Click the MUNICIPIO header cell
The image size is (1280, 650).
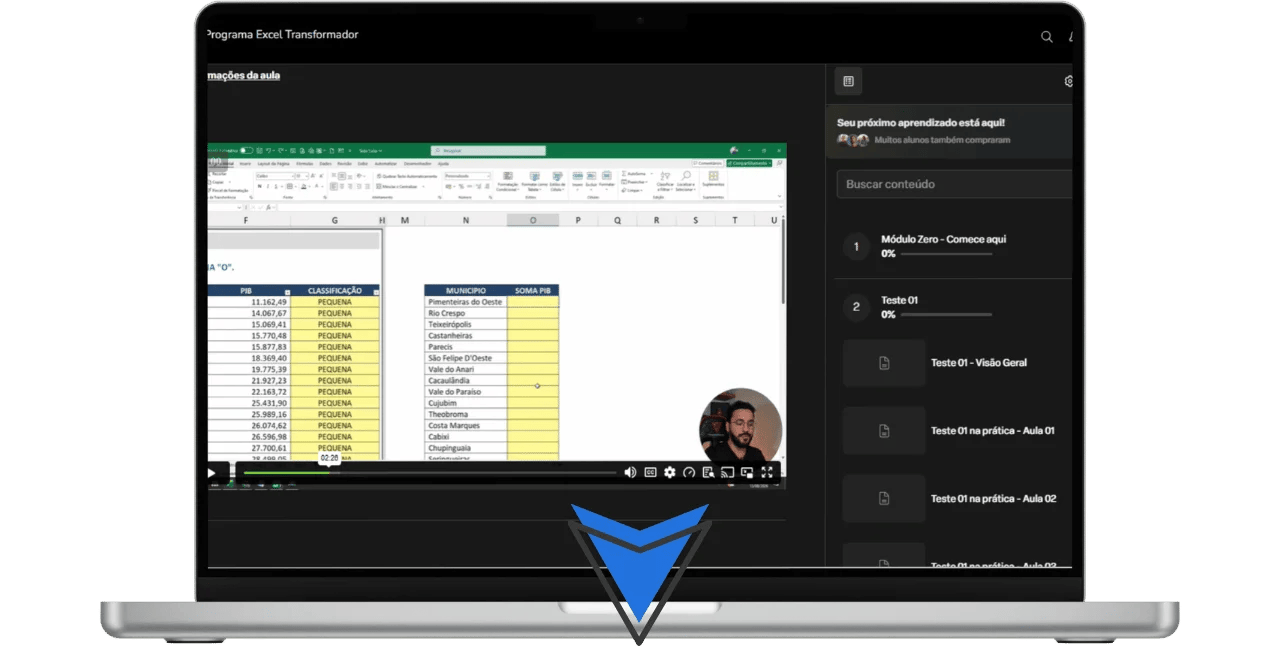(465, 290)
